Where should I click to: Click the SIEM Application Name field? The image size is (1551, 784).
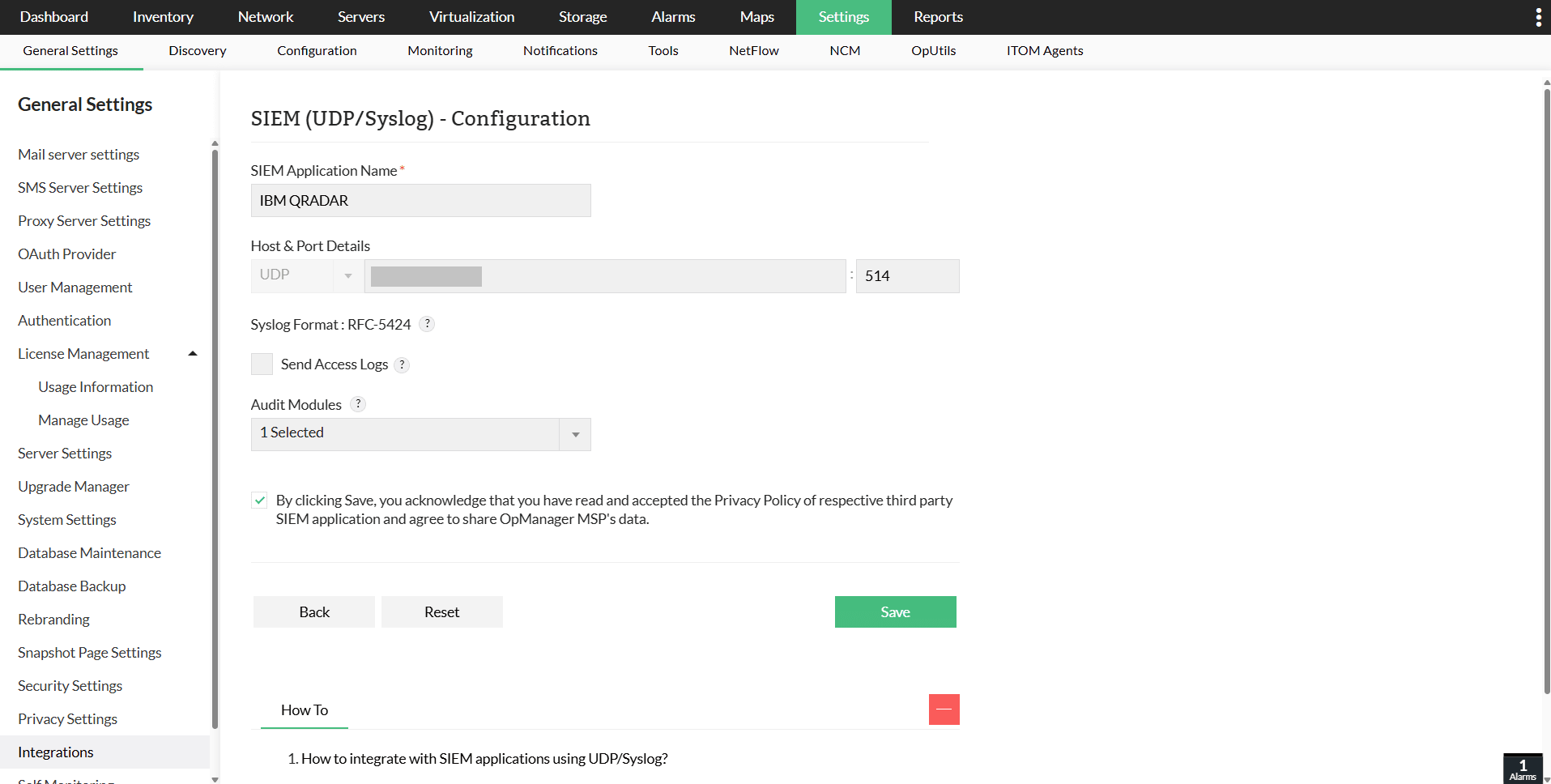click(x=420, y=201)
